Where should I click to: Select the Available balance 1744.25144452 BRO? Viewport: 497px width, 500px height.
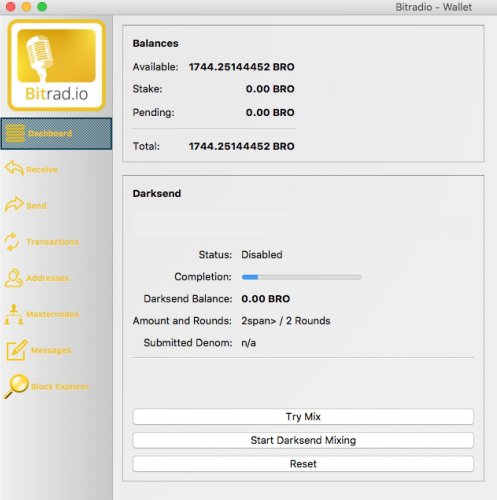click(x=242, y=67)
